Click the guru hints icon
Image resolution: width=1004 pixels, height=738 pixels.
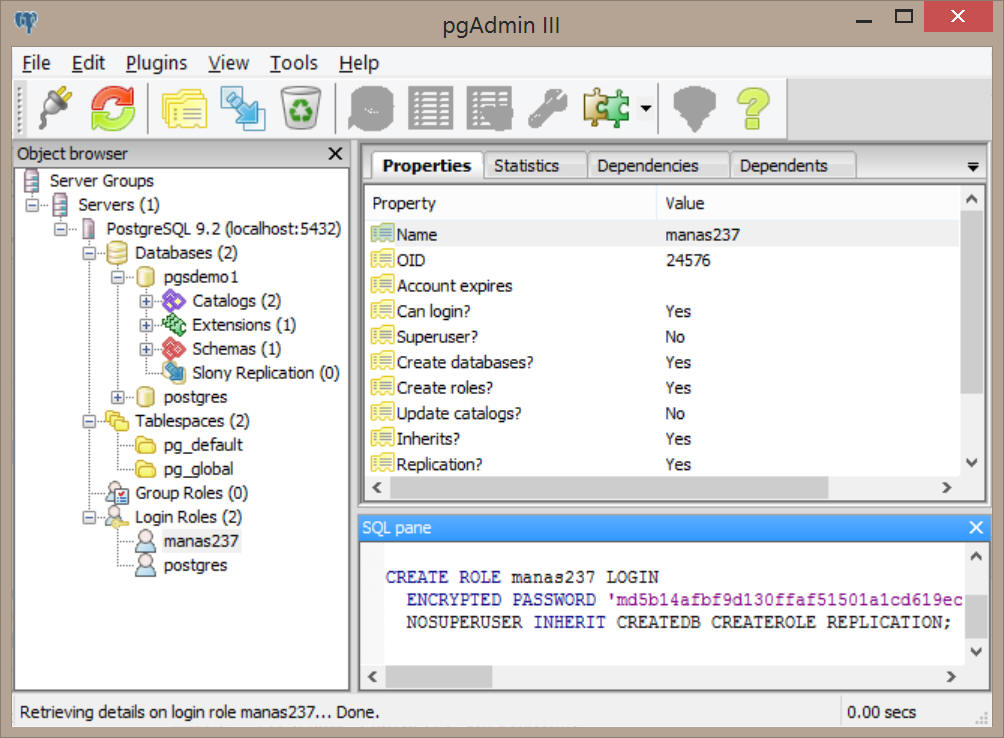(x=695, y=108)
